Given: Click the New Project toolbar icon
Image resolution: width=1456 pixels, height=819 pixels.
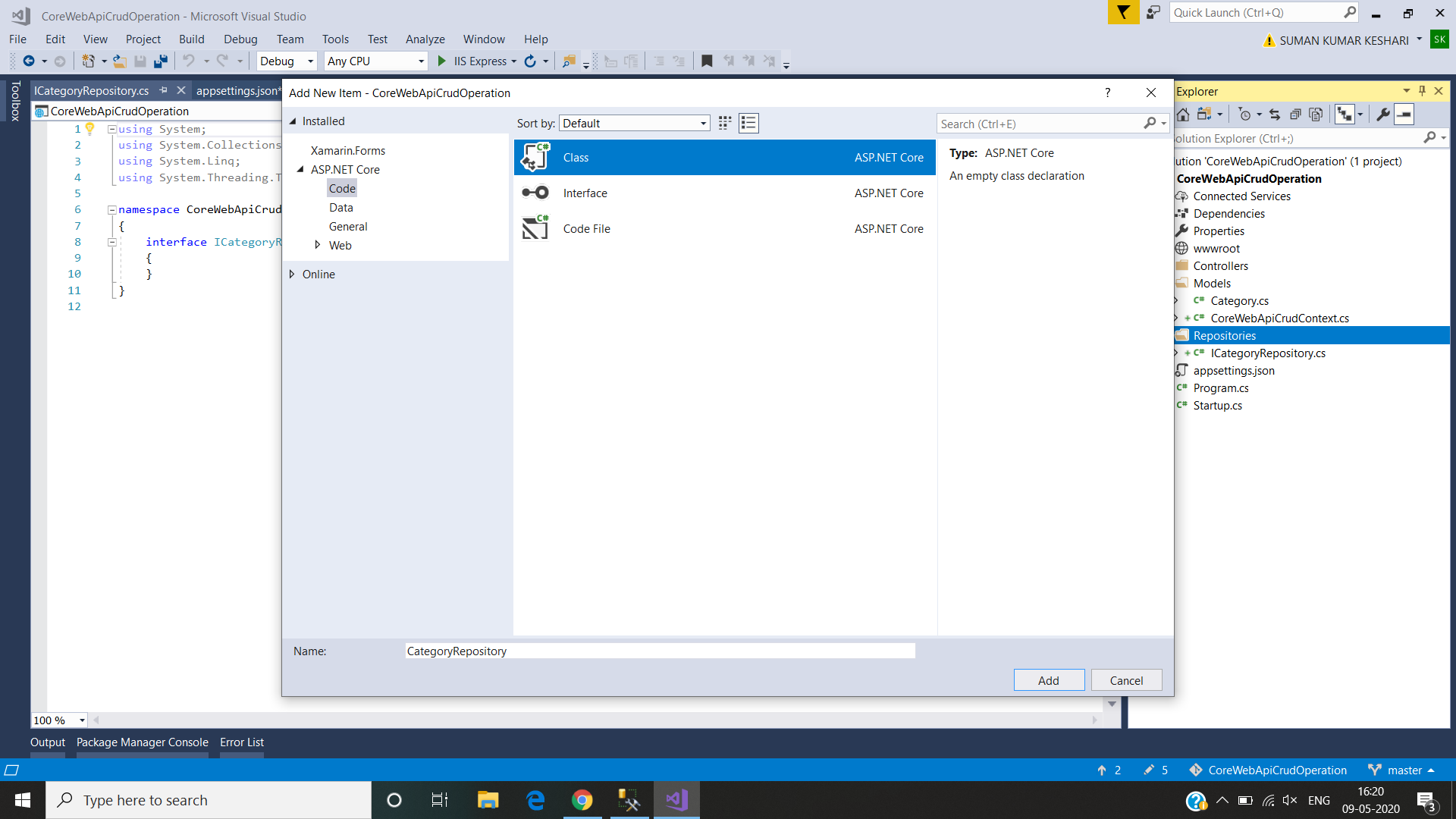Looking at the screenshot, I should pyautogui.click(x=88, y=61).
